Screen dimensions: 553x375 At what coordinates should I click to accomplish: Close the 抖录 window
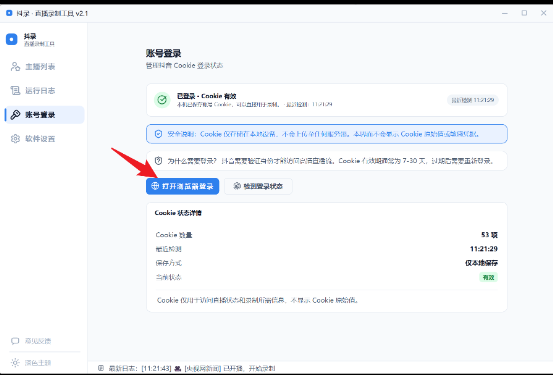click(543, 13)
